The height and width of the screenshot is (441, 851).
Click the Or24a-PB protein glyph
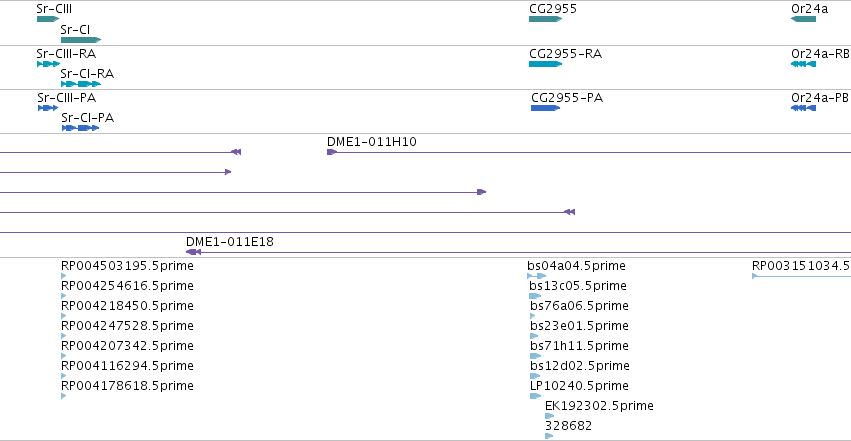[803, 108]
